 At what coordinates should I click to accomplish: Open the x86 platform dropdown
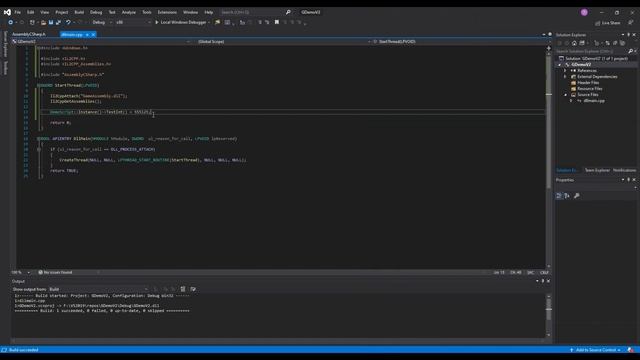133,22
